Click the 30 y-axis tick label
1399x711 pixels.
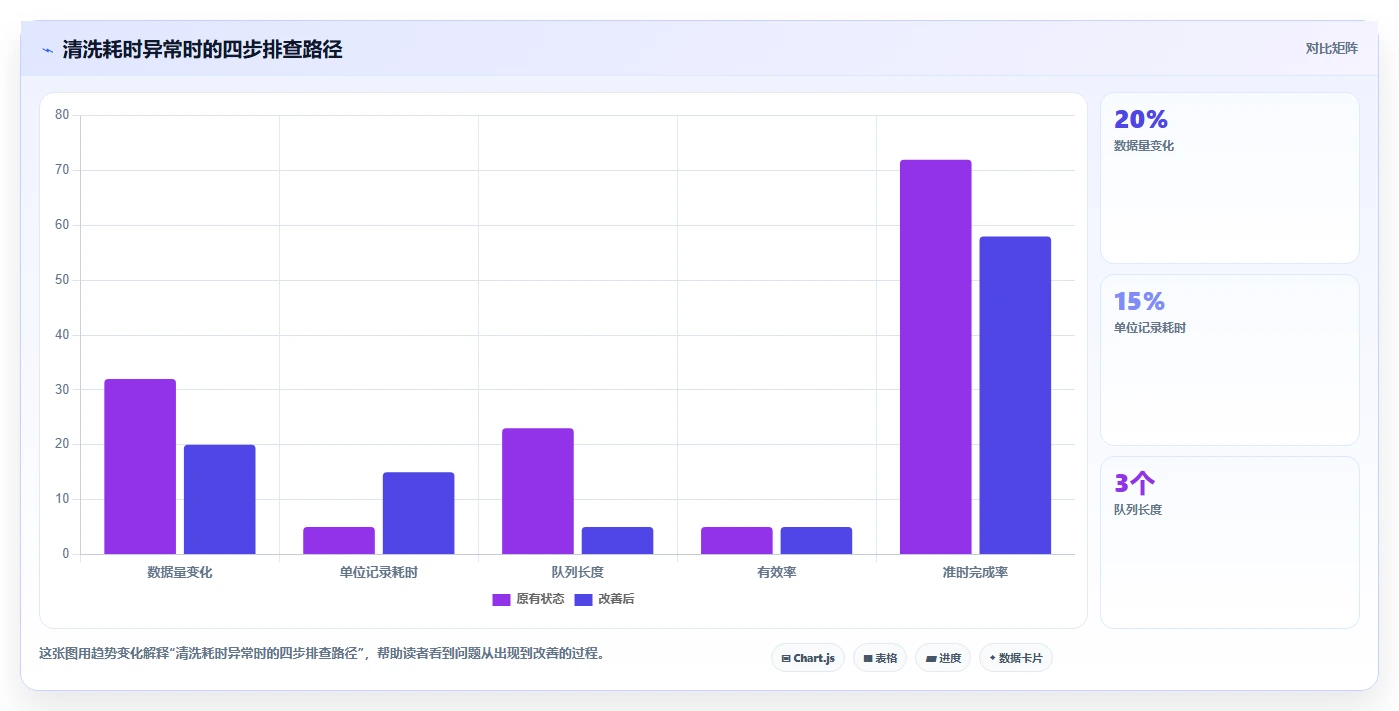click(62, 390)
